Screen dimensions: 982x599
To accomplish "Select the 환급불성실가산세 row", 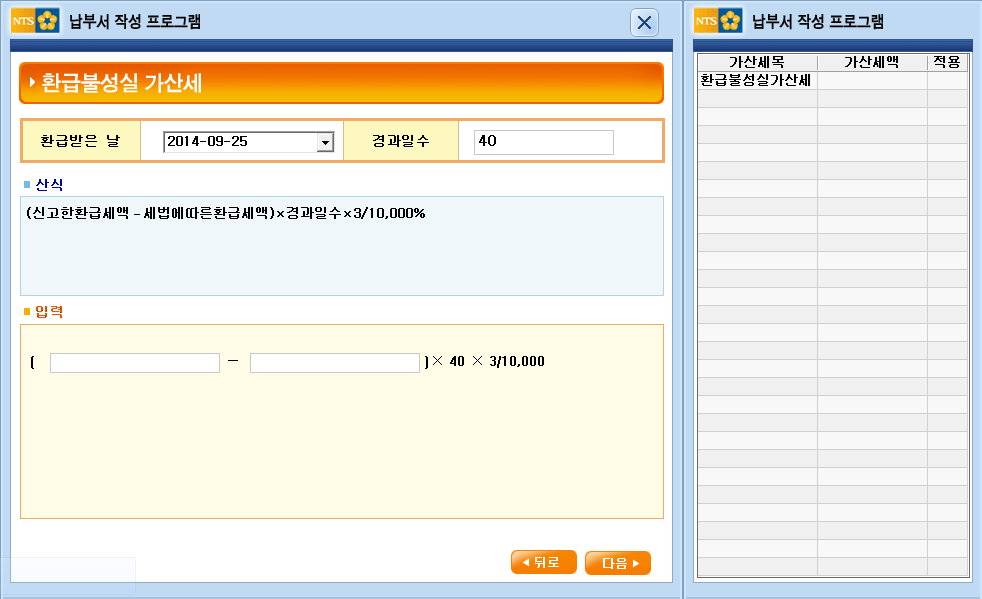I will coord(833,80).
